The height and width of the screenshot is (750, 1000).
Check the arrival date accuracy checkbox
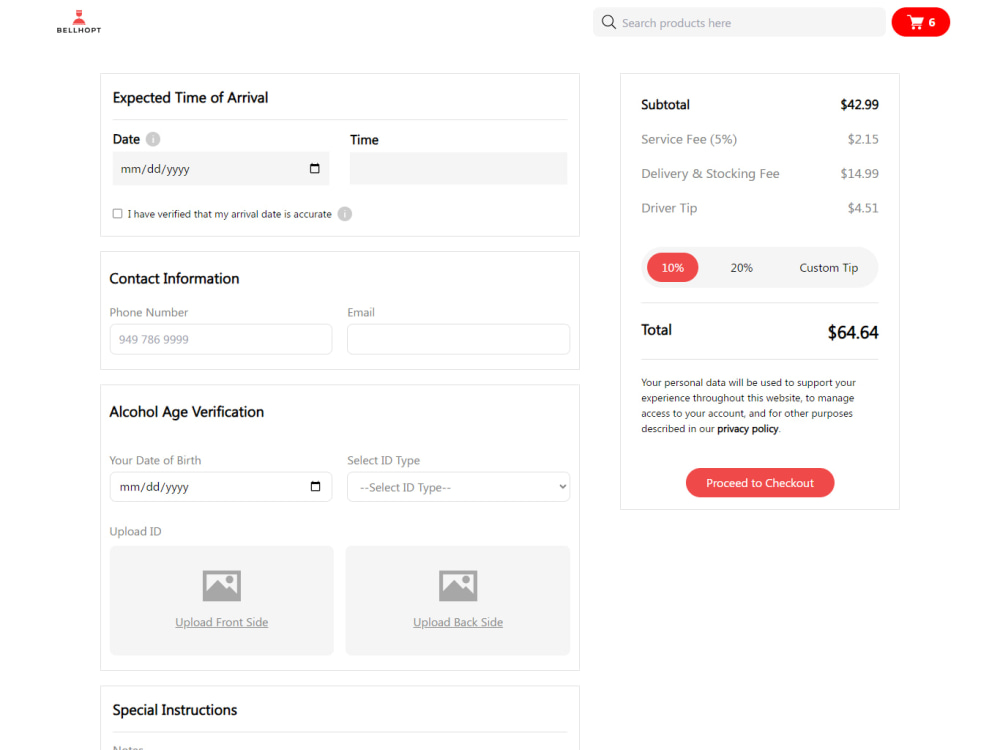(x=117, y=213)
